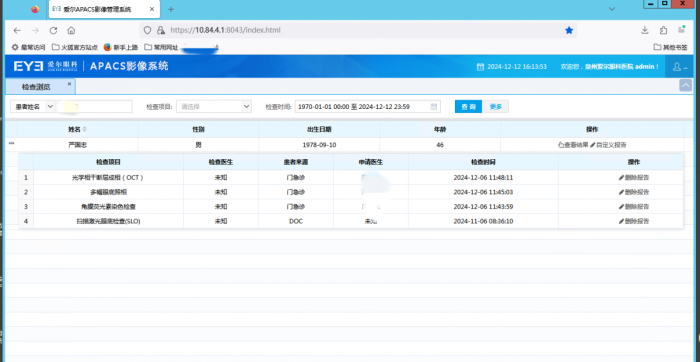
Task: Select the 扫描激光眼底检查(SLO) row
Action: click(350, 221)
